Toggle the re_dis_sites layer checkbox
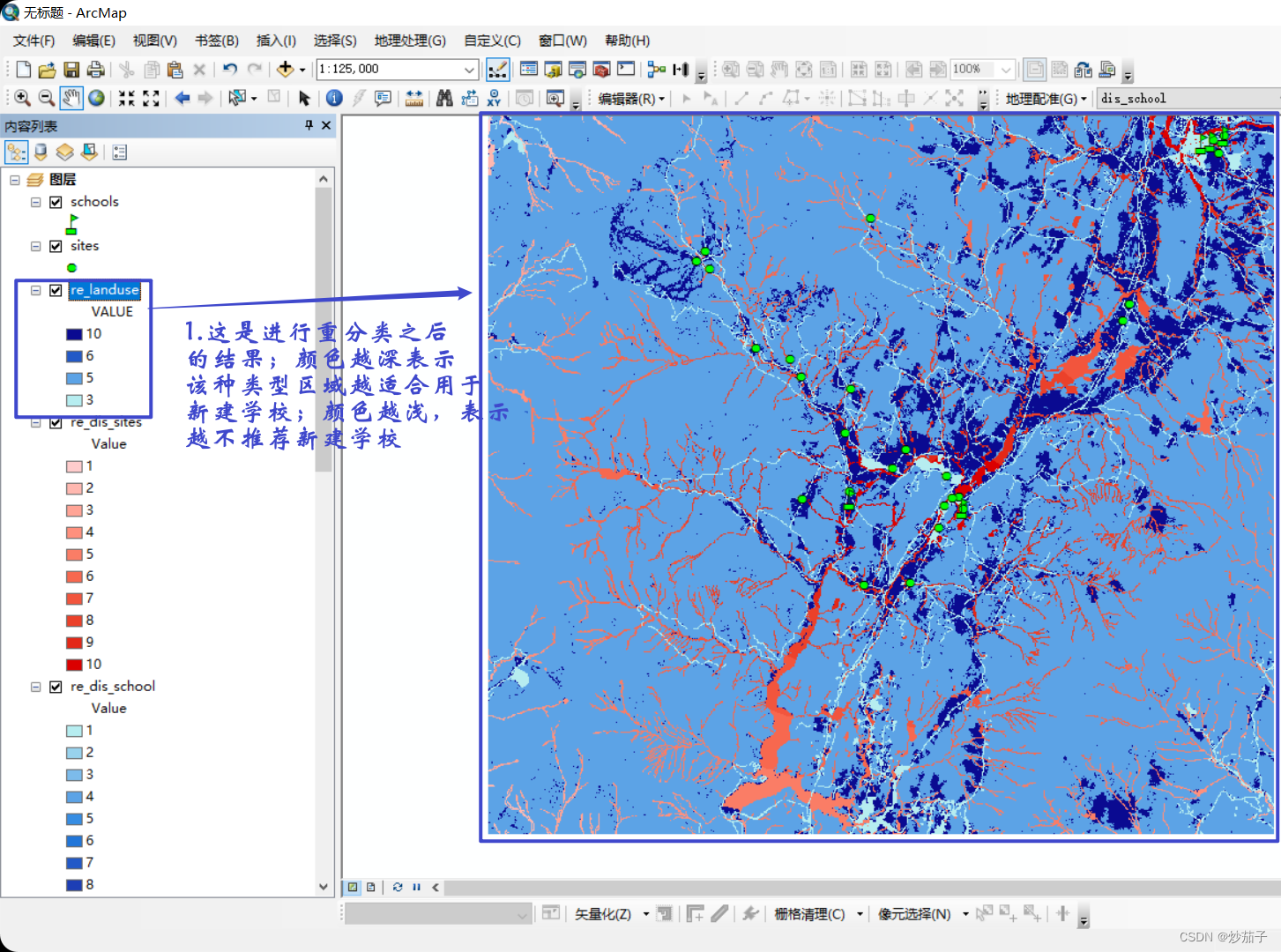Image resolution: width=1281 pixels, height=952 pixels. pos(56,422)
